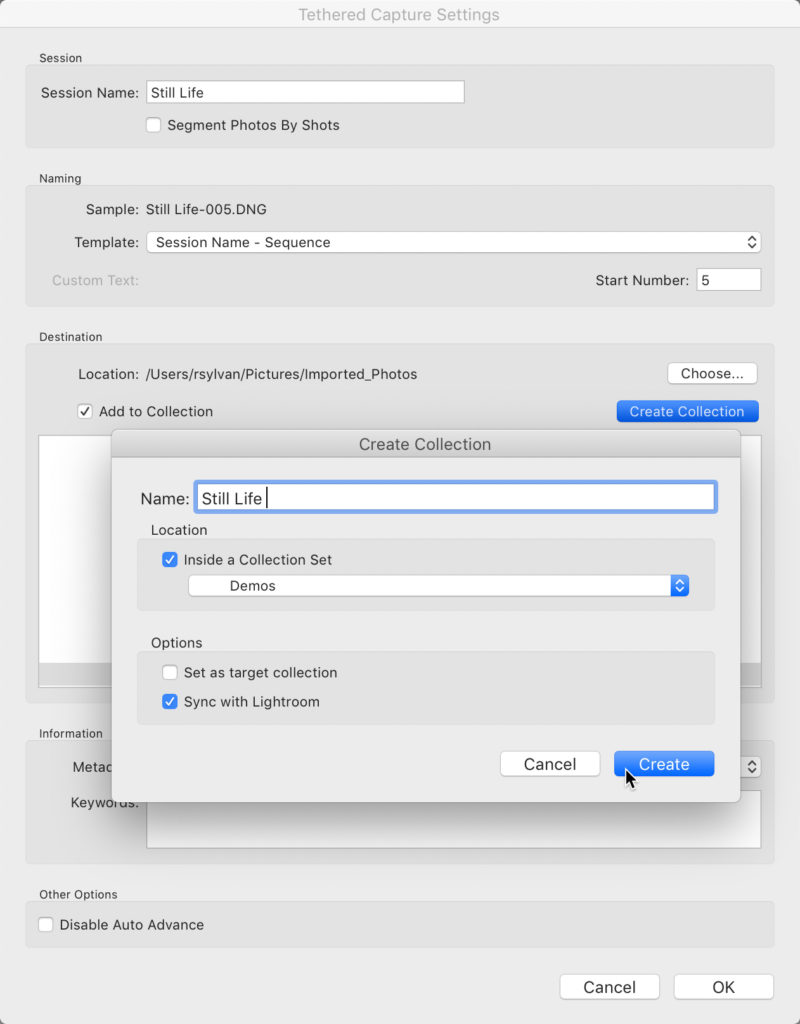Image resolution: width=800 pixels, height=1024 pixels.
Task: Click the Create Collection button
Action: pos(687,411)
